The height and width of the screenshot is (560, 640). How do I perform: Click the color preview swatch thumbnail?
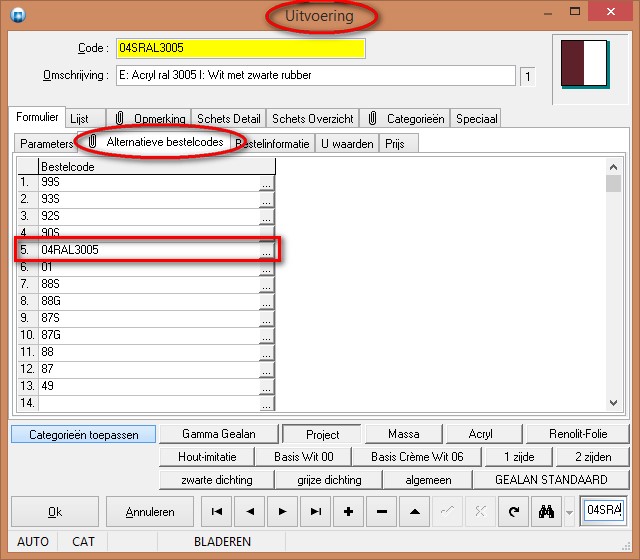pos(584,64)
